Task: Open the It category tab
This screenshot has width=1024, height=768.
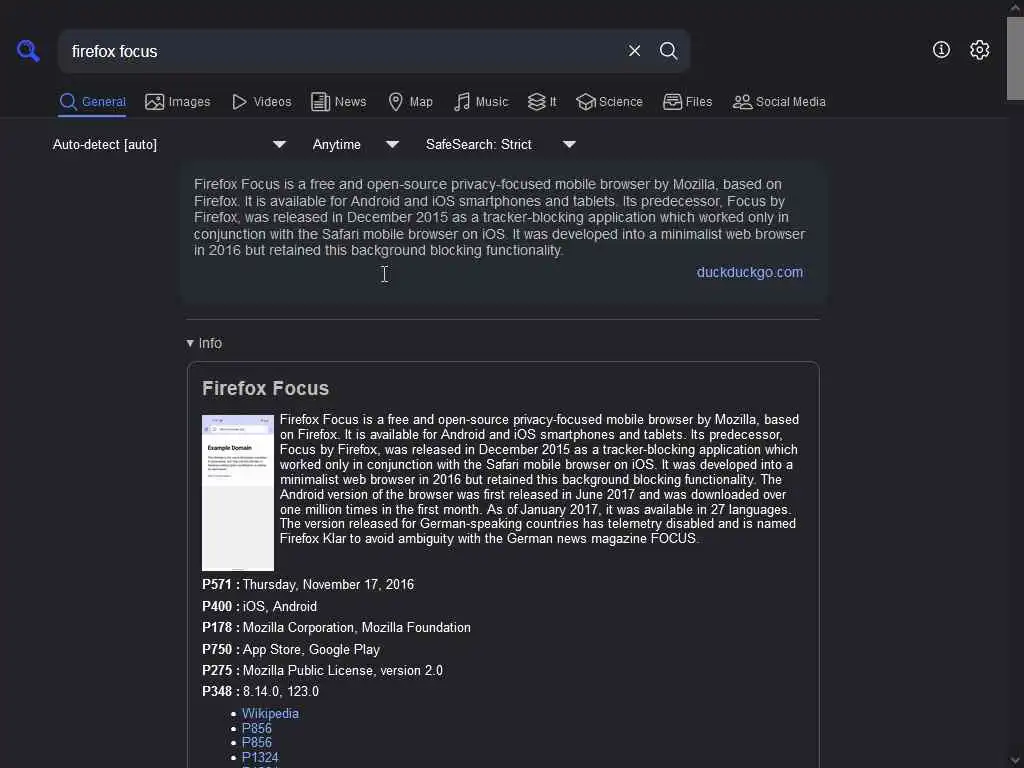Action: click(x=542, y=102)
